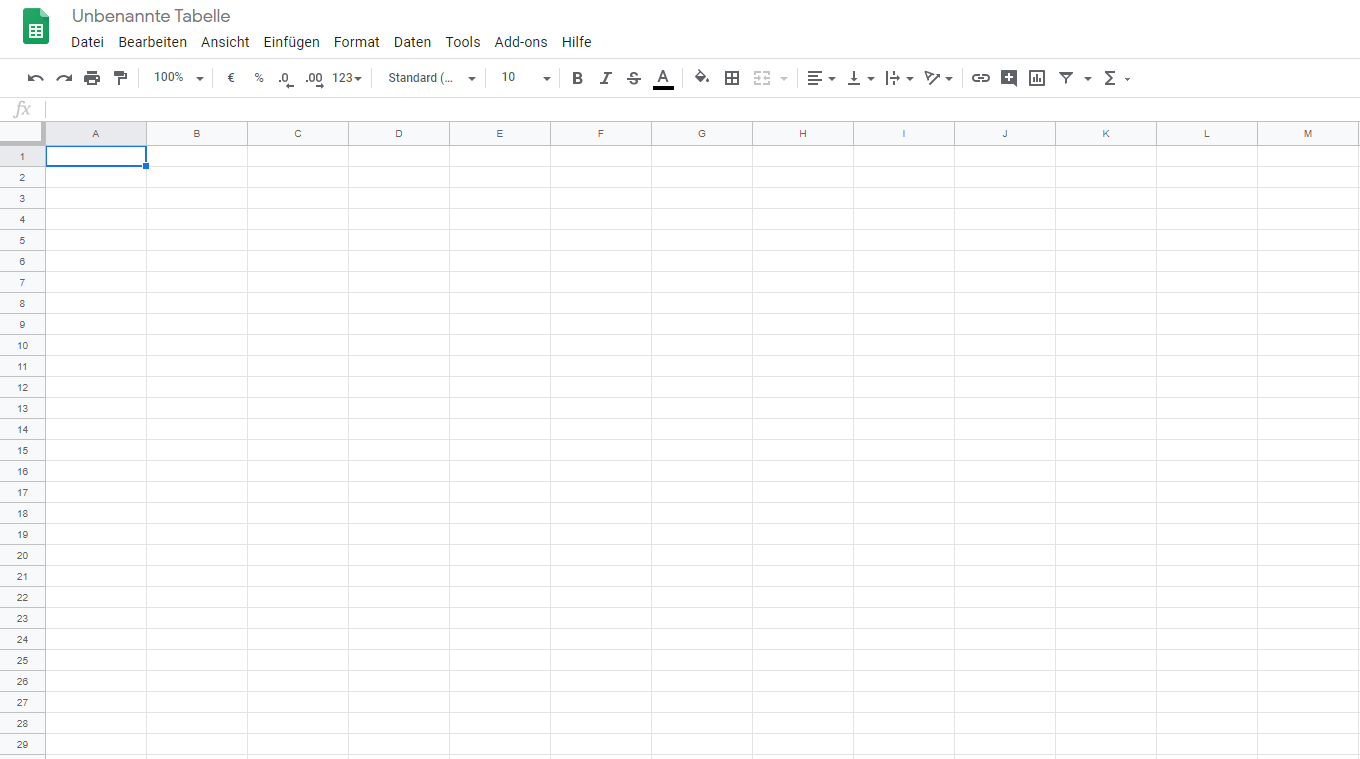Select row 15 header
Image resolution: width=1360 pixels, height=759 pixels.
pos(22,450)
